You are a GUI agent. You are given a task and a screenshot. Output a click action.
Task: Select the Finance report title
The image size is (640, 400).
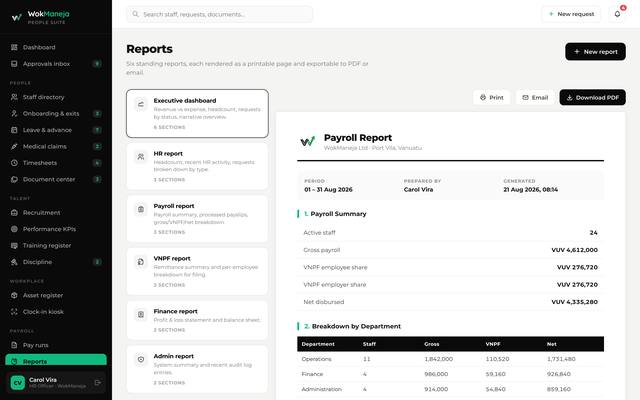click(x=176, y=311)
